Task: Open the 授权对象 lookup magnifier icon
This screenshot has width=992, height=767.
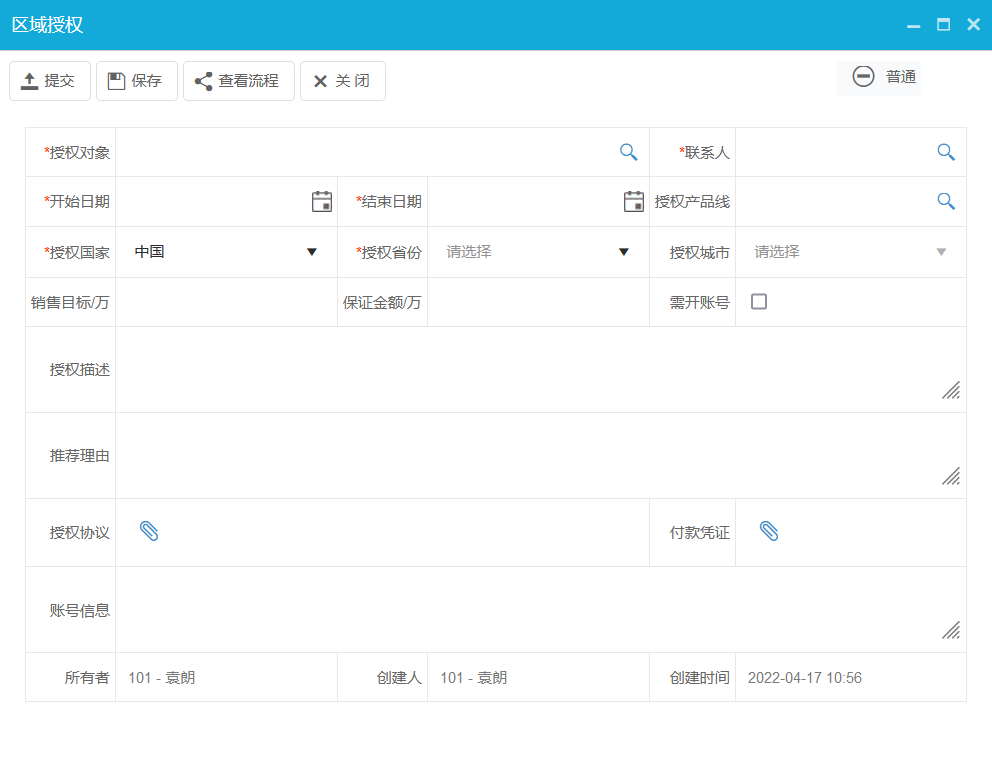Action: (x=628, y=151)
